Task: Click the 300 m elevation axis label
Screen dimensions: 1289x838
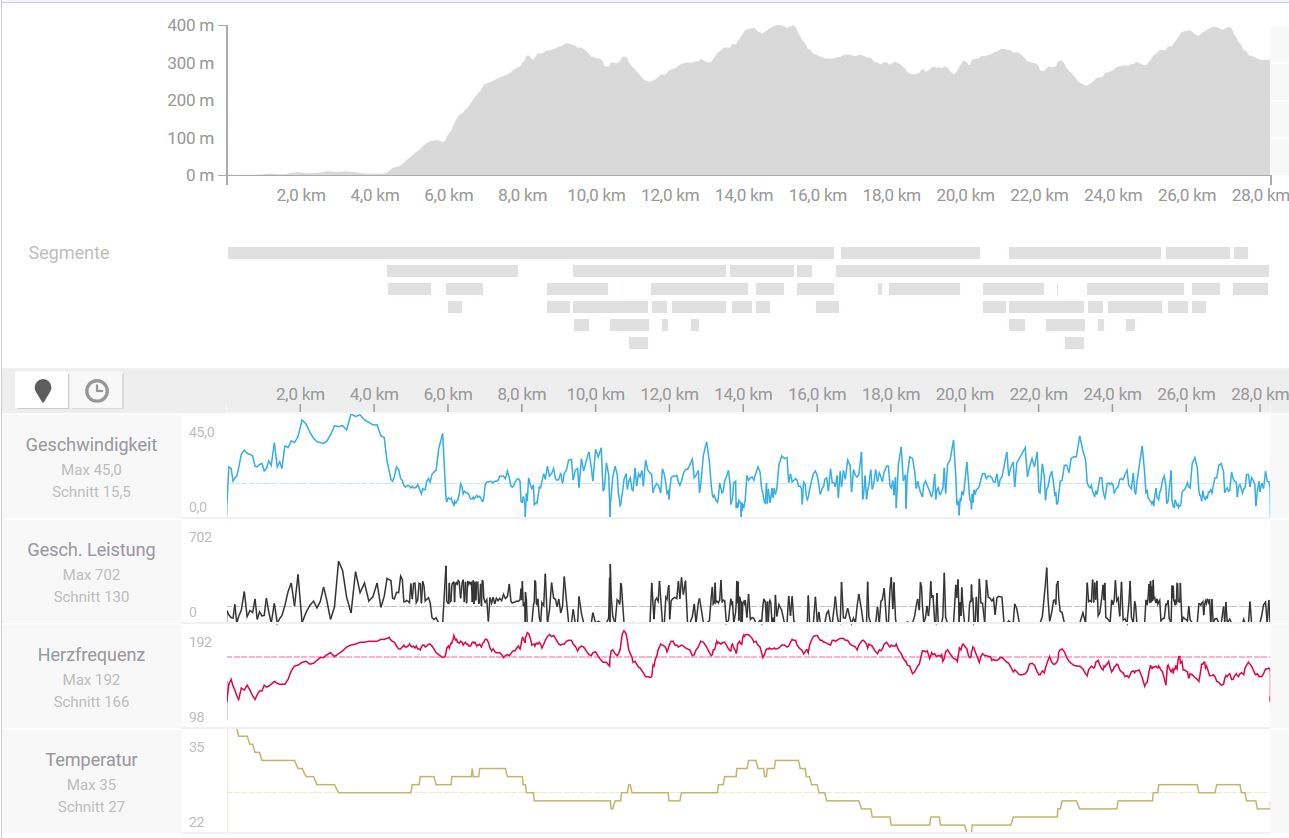Action: coord(190,63)
